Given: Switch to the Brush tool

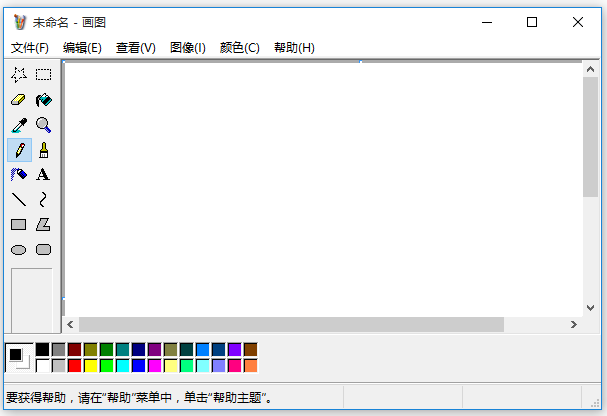Looking at the screenshot, I should [x=43, y=150].
